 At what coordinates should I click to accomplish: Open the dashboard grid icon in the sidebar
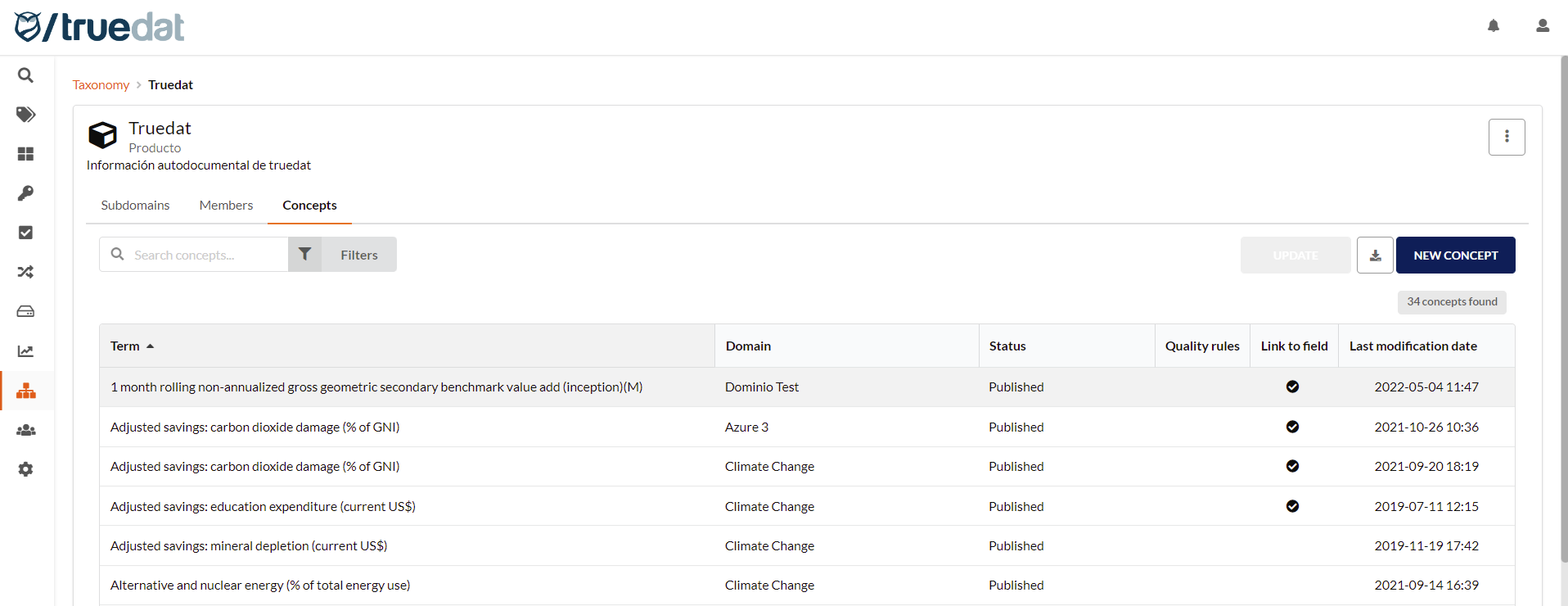(25, 154)
